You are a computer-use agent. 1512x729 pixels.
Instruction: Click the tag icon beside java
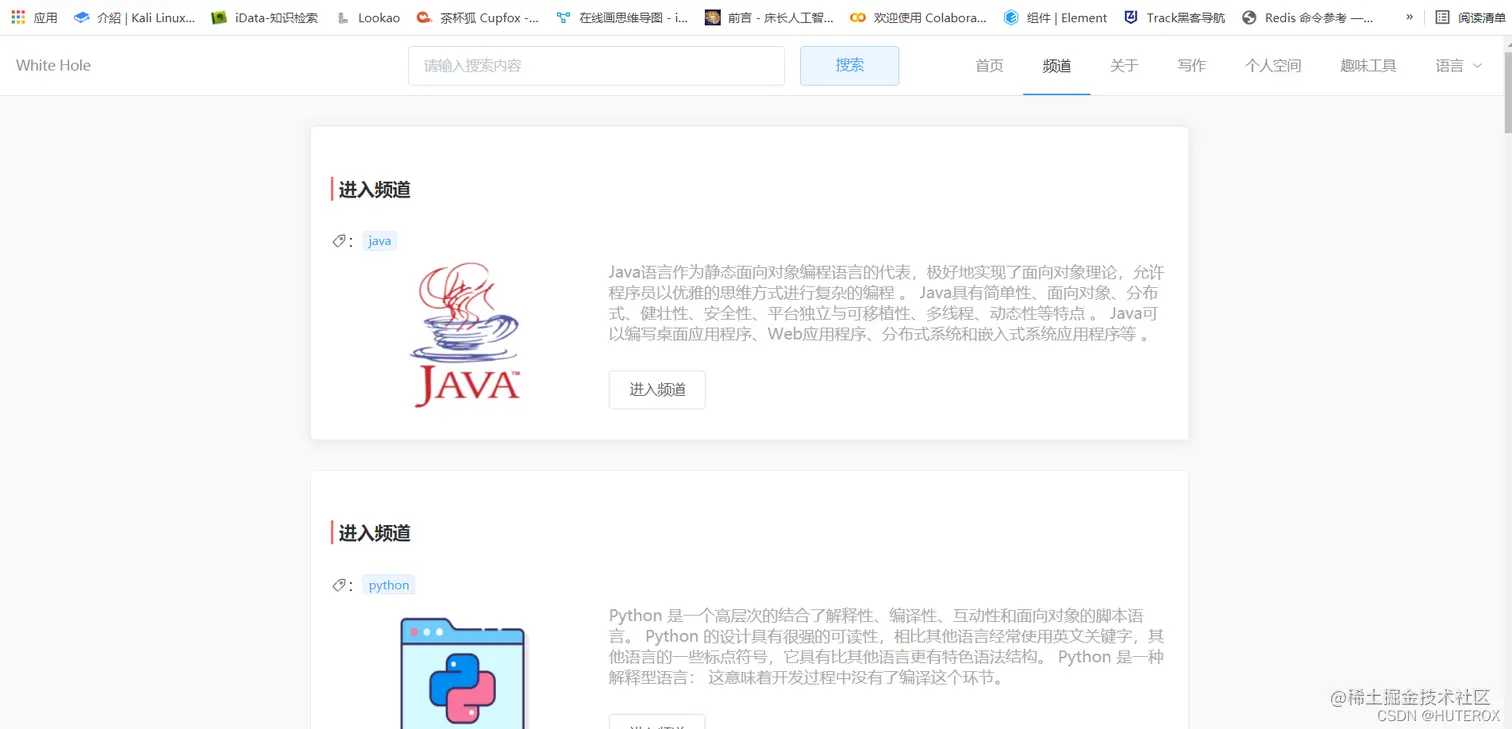(x=339, y=241)
